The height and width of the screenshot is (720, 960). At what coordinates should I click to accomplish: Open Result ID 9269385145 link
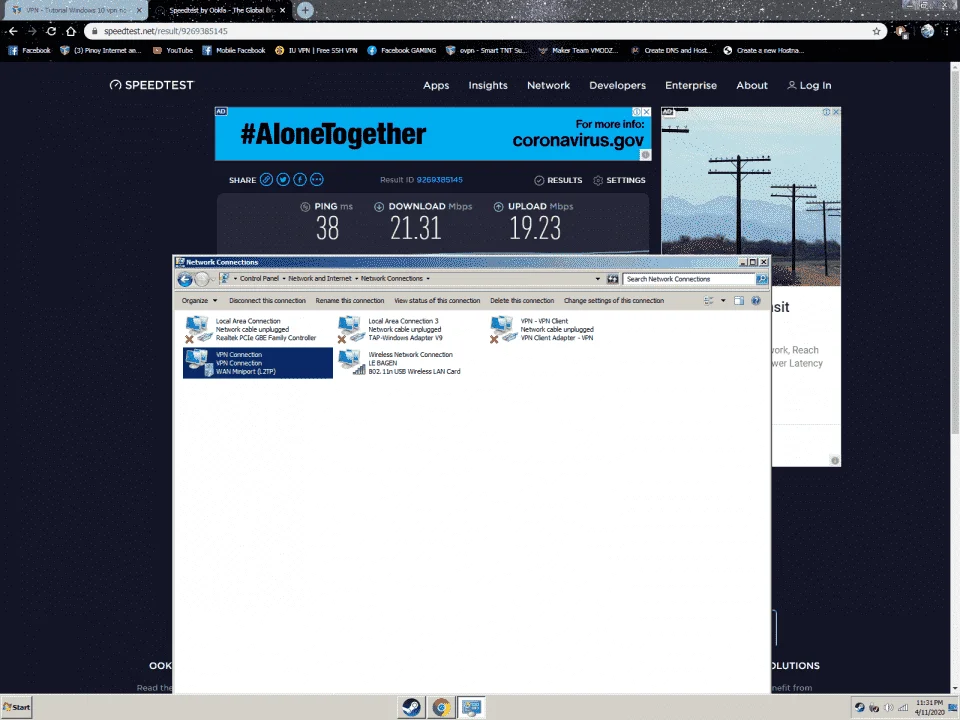(x=440, y=180)
